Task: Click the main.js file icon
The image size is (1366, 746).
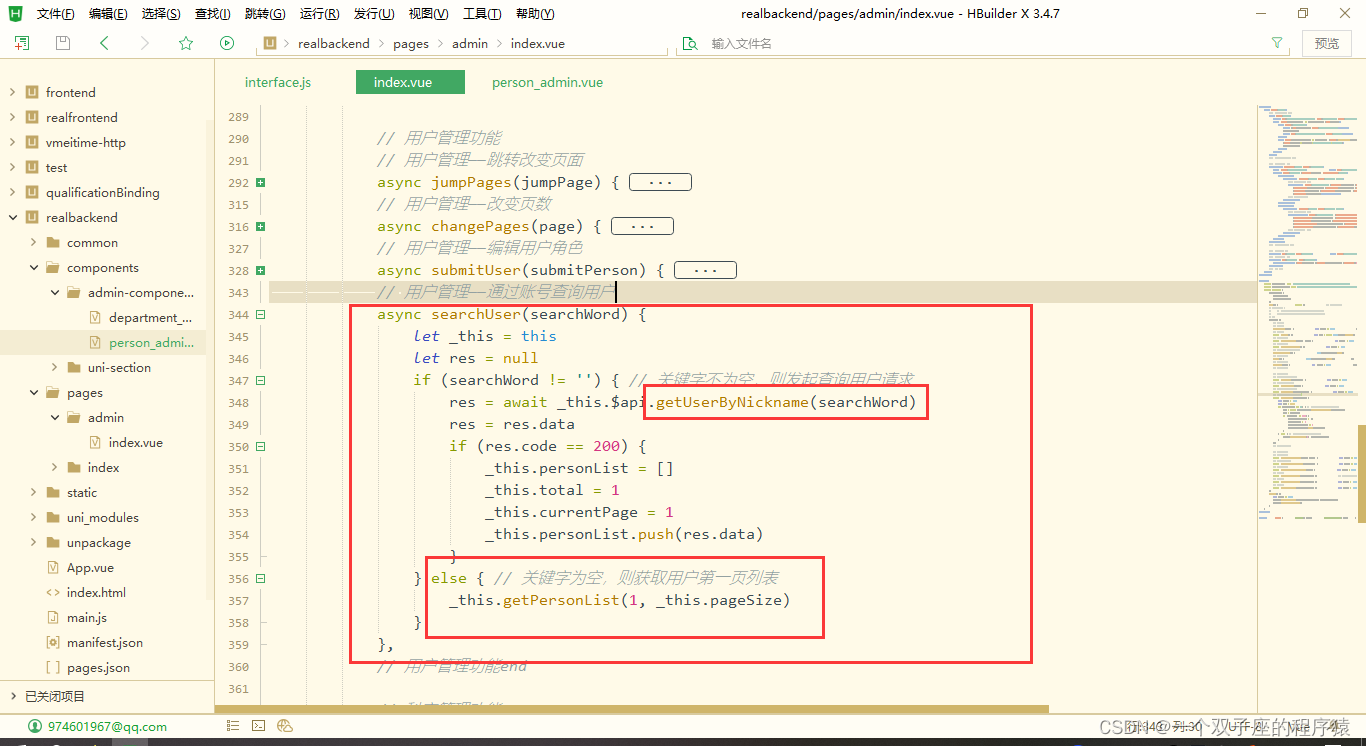Action: 53,617
